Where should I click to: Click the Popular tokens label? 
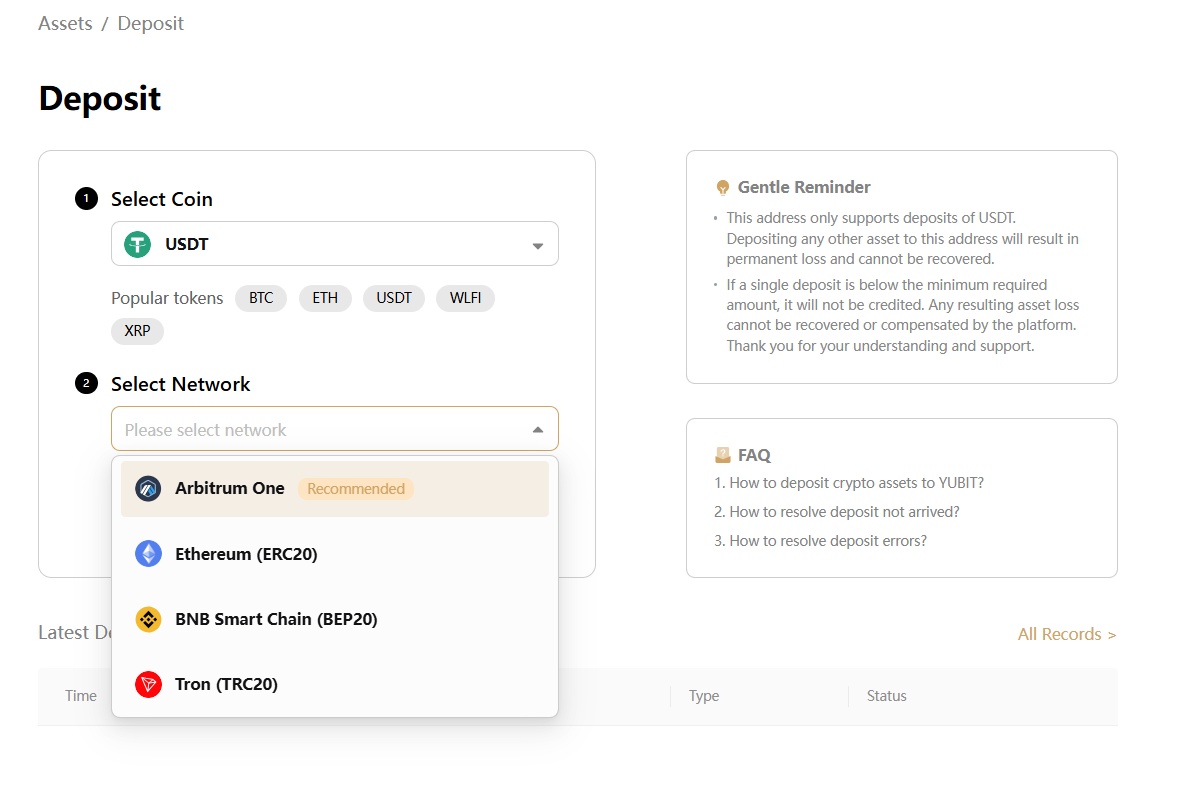167,298
